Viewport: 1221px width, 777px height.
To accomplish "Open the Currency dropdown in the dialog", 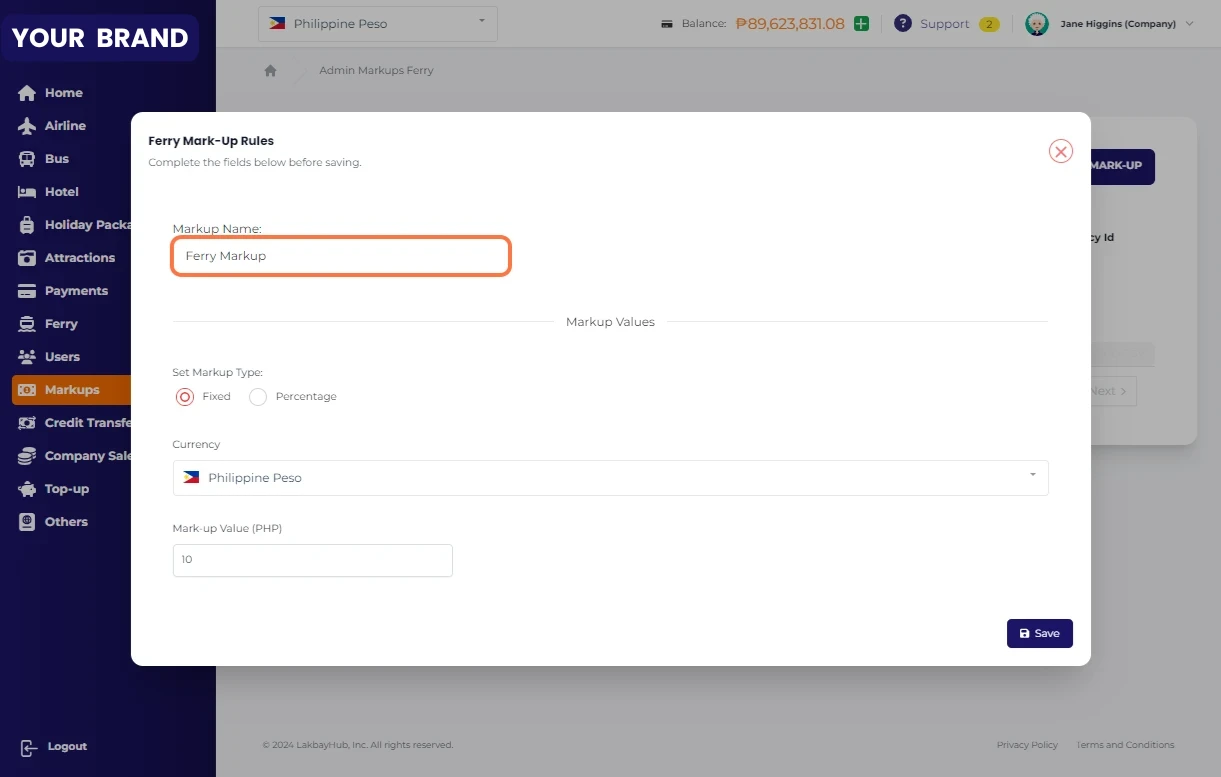I will pyautogui.click(x=610, y=478).
